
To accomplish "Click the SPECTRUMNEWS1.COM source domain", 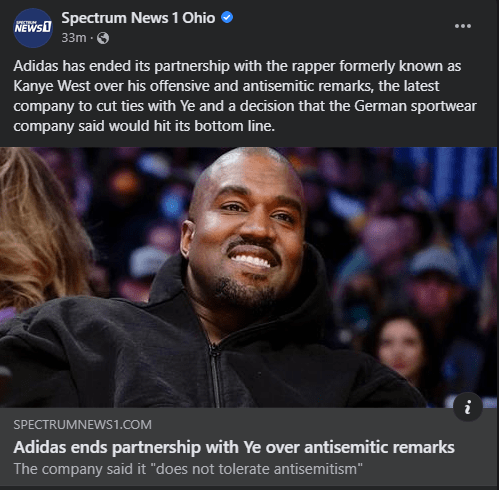I will [82, 425].
